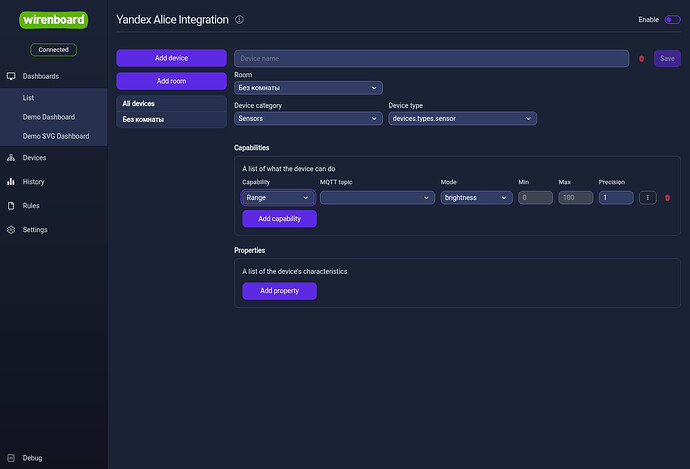Open Demo SVG Dashboard
Image resolution: width=690 pixels, height=469 pixels.
(x=54, y=136)
